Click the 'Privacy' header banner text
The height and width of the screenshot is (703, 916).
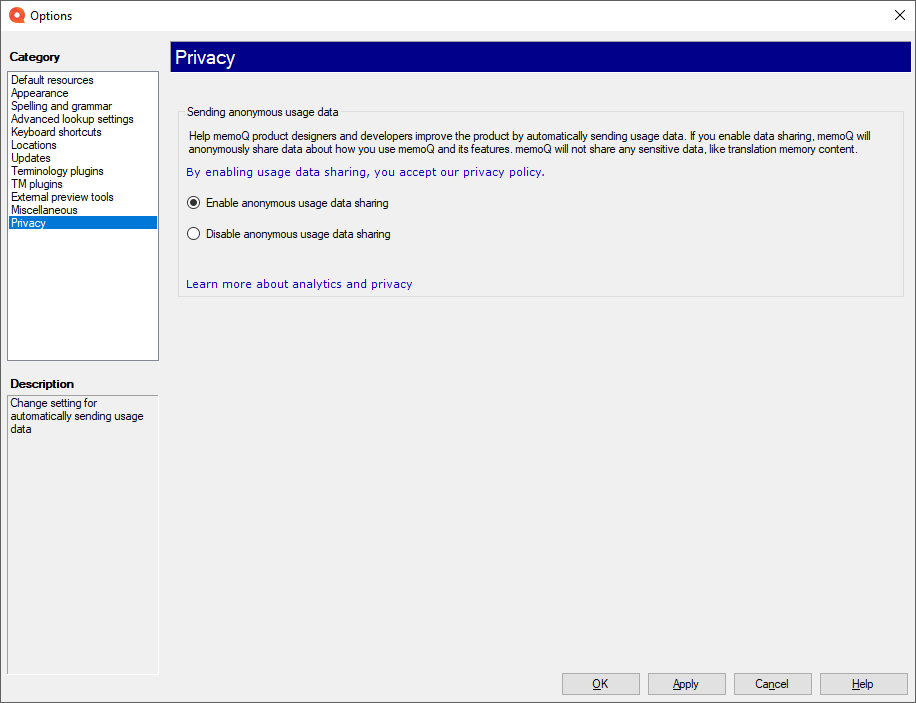pyautogui.click(x=205, y=57)
